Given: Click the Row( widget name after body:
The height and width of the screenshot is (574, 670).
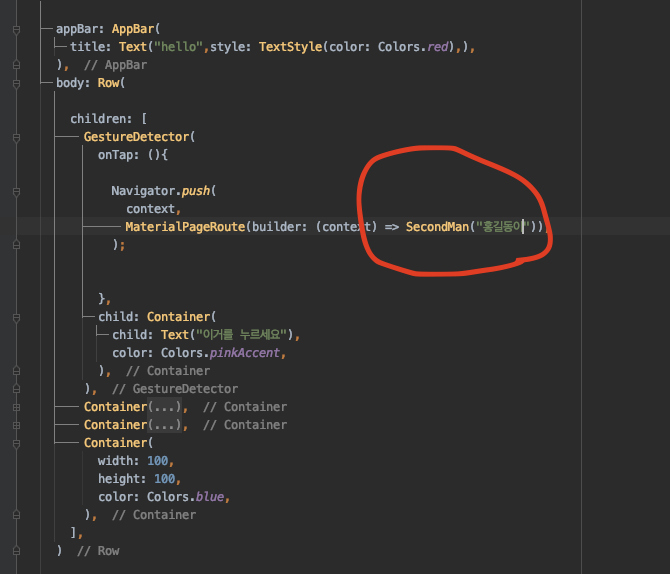Looking at the screenshot, I should [111, 83].
